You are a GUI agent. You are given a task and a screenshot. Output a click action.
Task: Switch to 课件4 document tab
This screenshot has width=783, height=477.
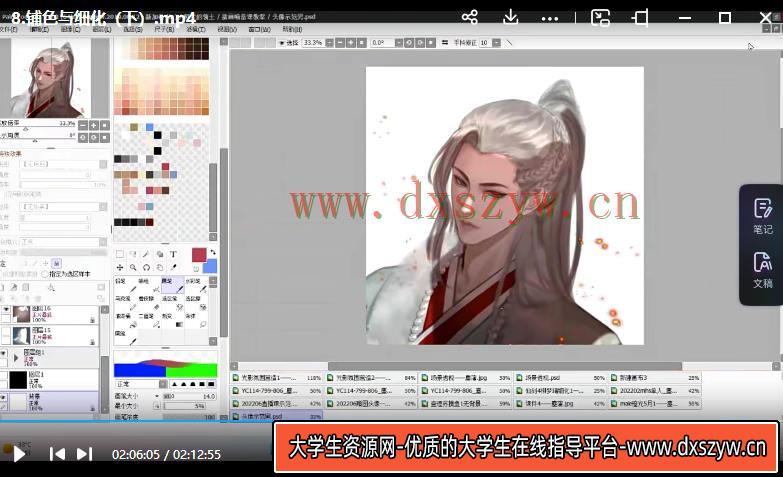coord(561,403)
